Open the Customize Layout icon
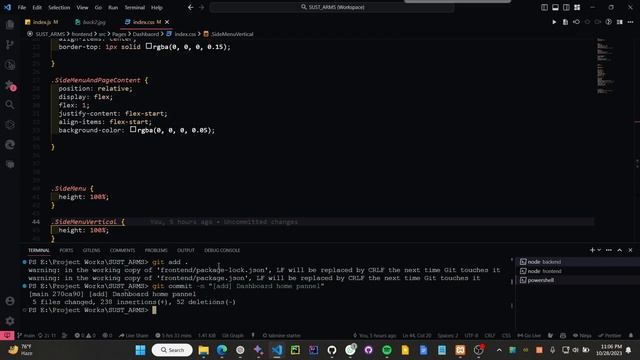The width and height of the screenshot is (640, 360). (x=577, y=7)
